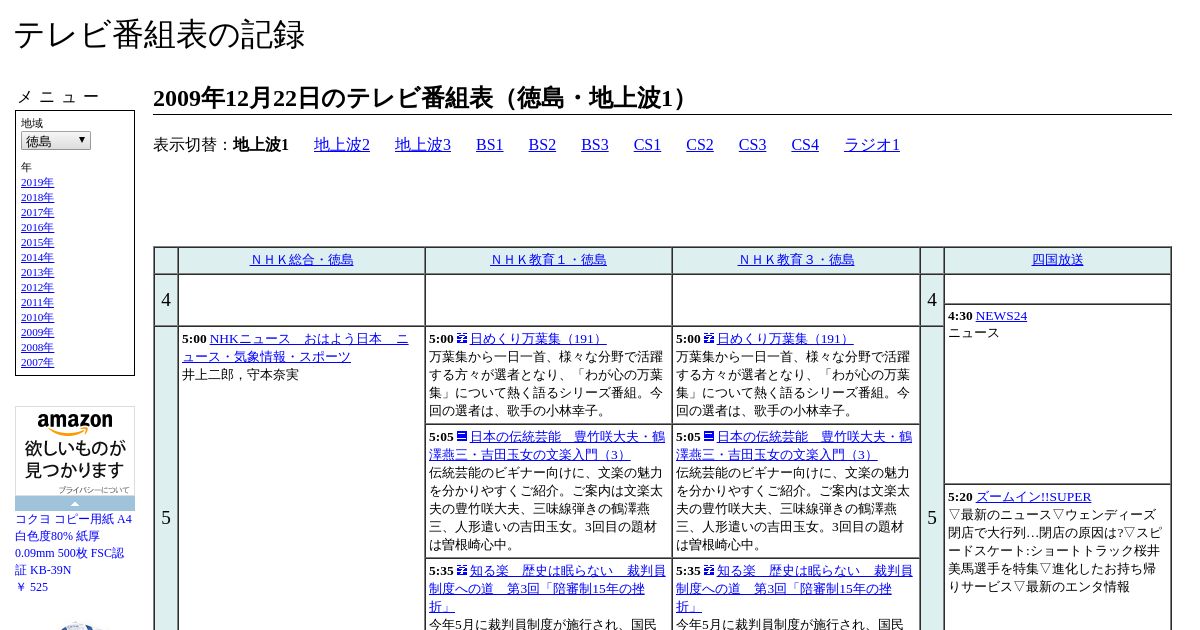Click the プライバシーについて ad notice

tap(94, 490)
